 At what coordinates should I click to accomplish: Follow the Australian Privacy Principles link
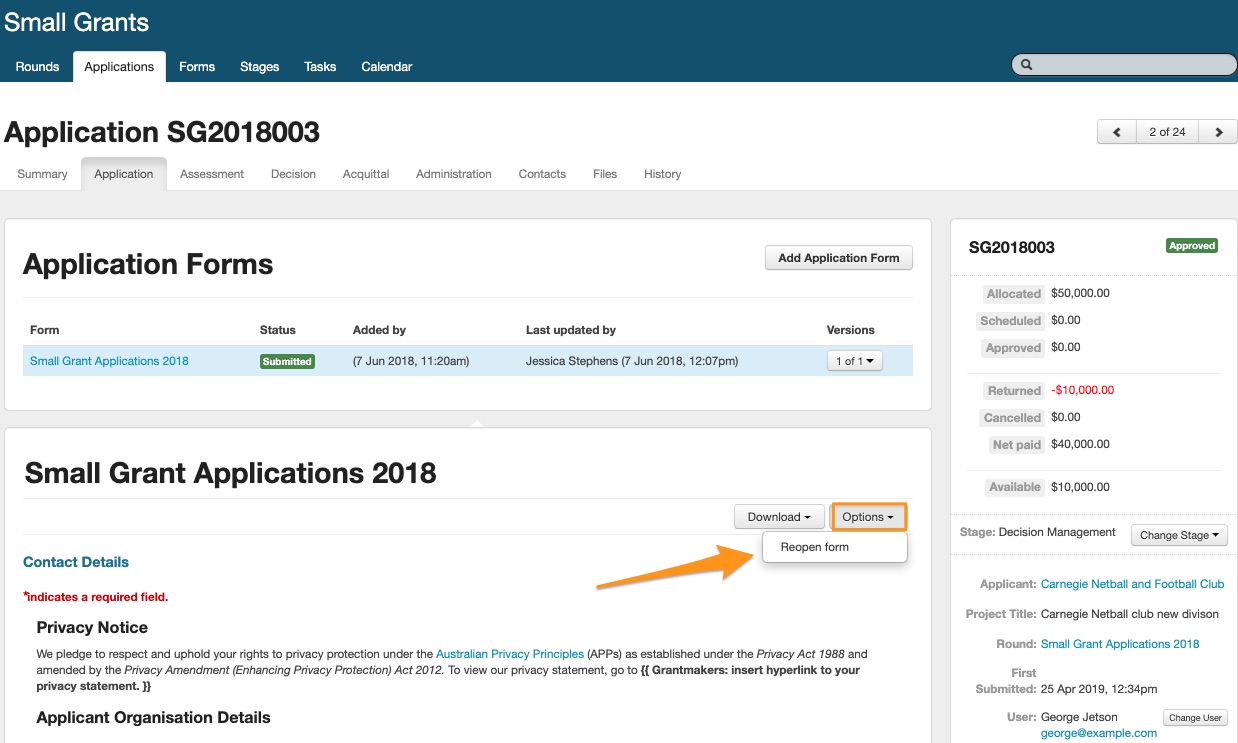510,654
